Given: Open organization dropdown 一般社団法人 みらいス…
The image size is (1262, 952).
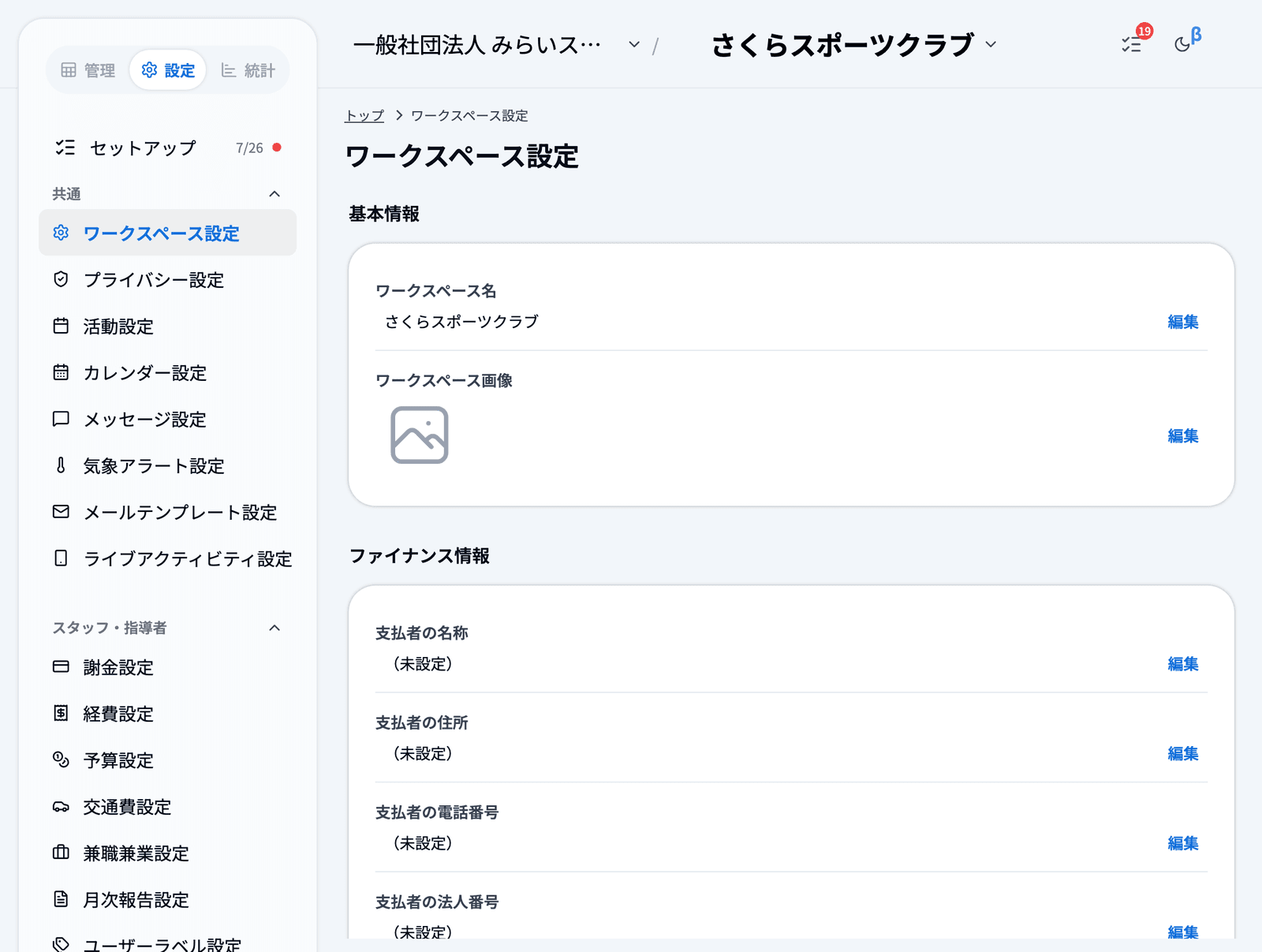Looking at the screenshot, I should point(497,45).
